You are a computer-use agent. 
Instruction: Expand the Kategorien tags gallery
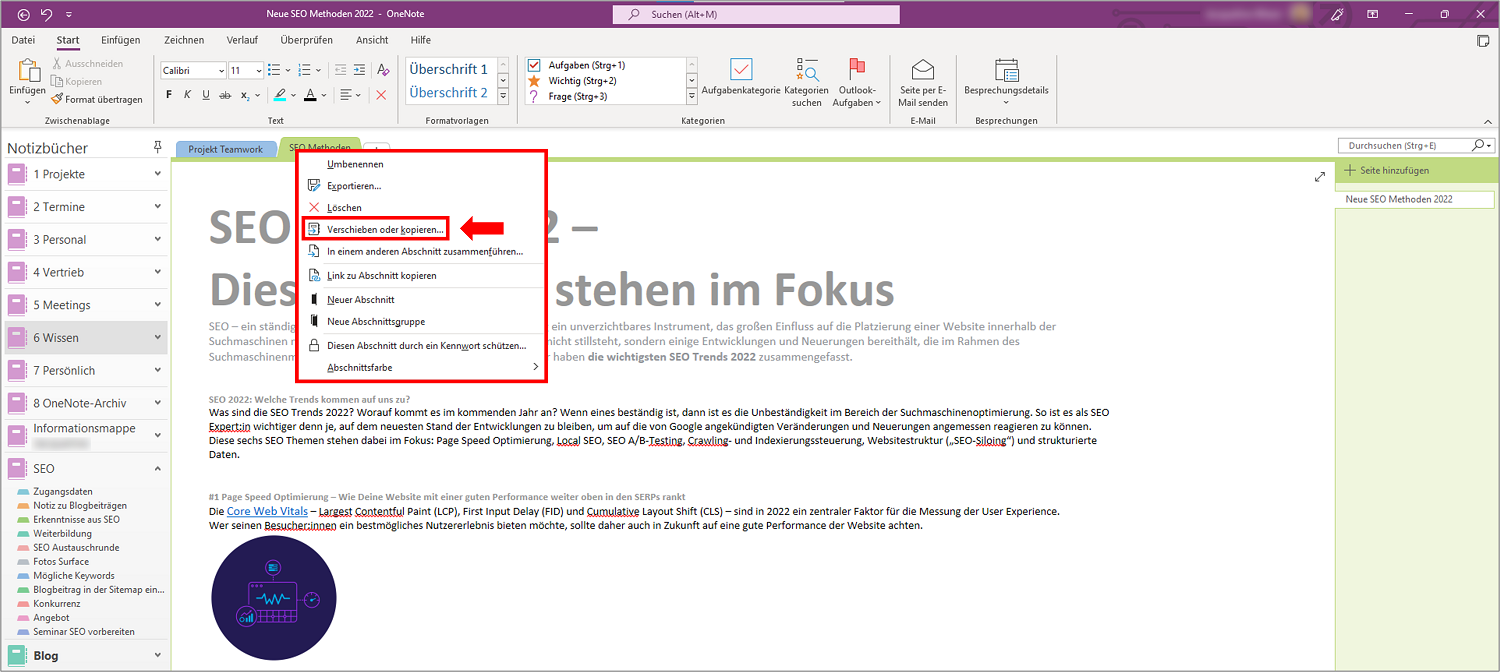tap(692, 97)
